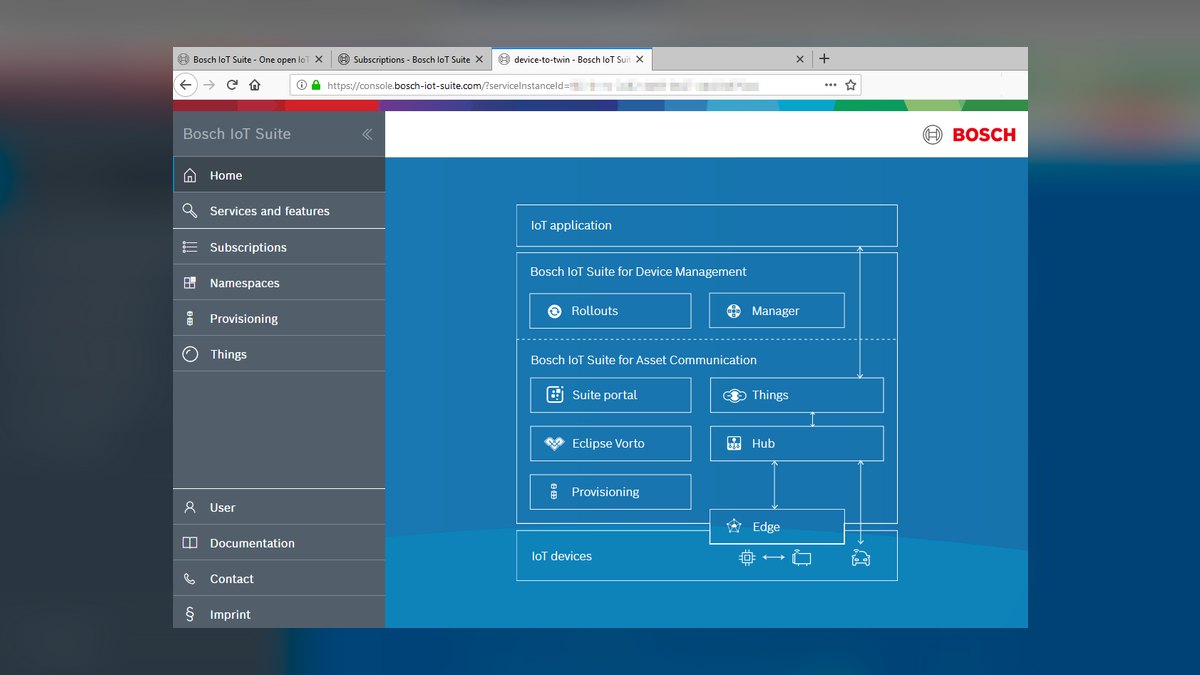This screenshot has width=1200, height=675.
Task: Click the chip icon in IoT devices
Action: (x=747, y=557)
